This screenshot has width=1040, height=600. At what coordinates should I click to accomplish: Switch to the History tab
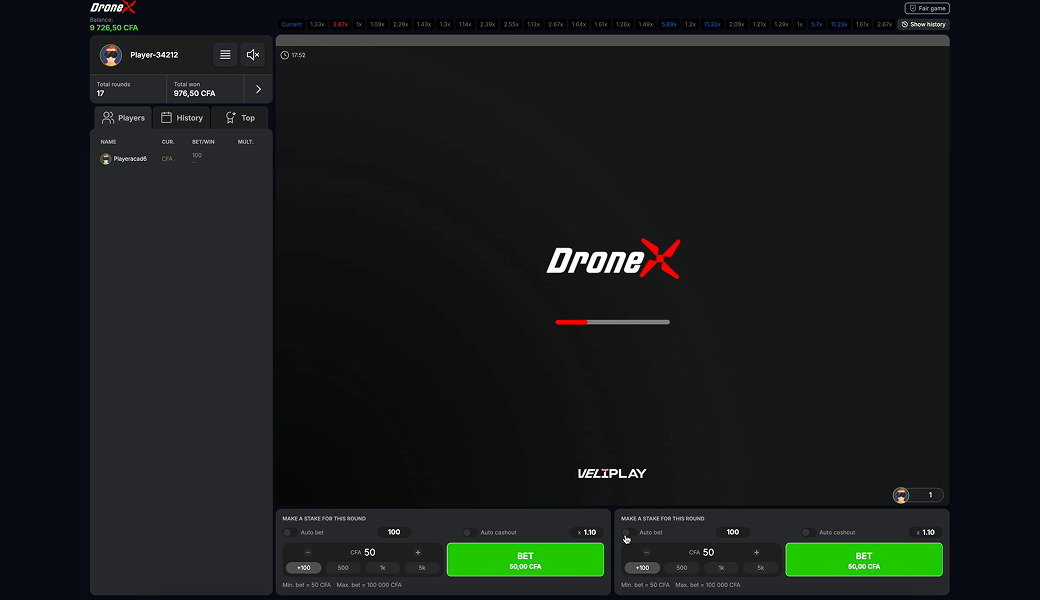pos(181,117)
